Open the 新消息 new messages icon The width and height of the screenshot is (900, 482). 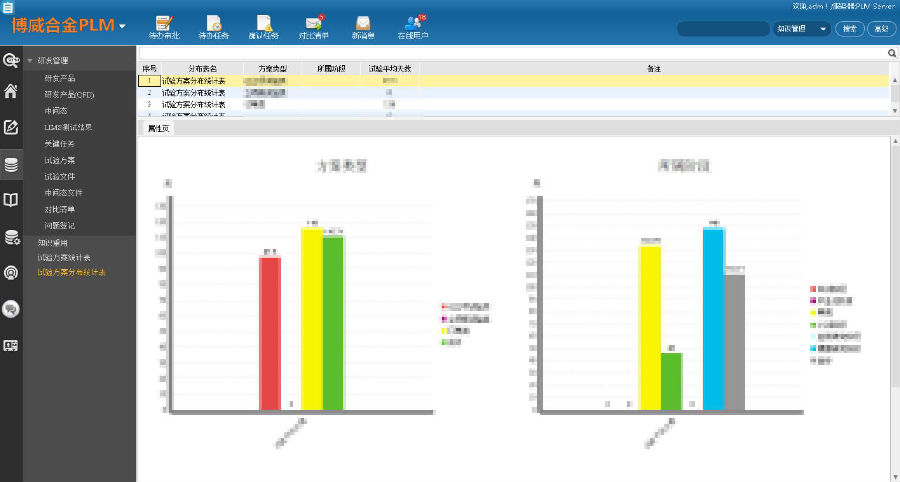(363, 26)
